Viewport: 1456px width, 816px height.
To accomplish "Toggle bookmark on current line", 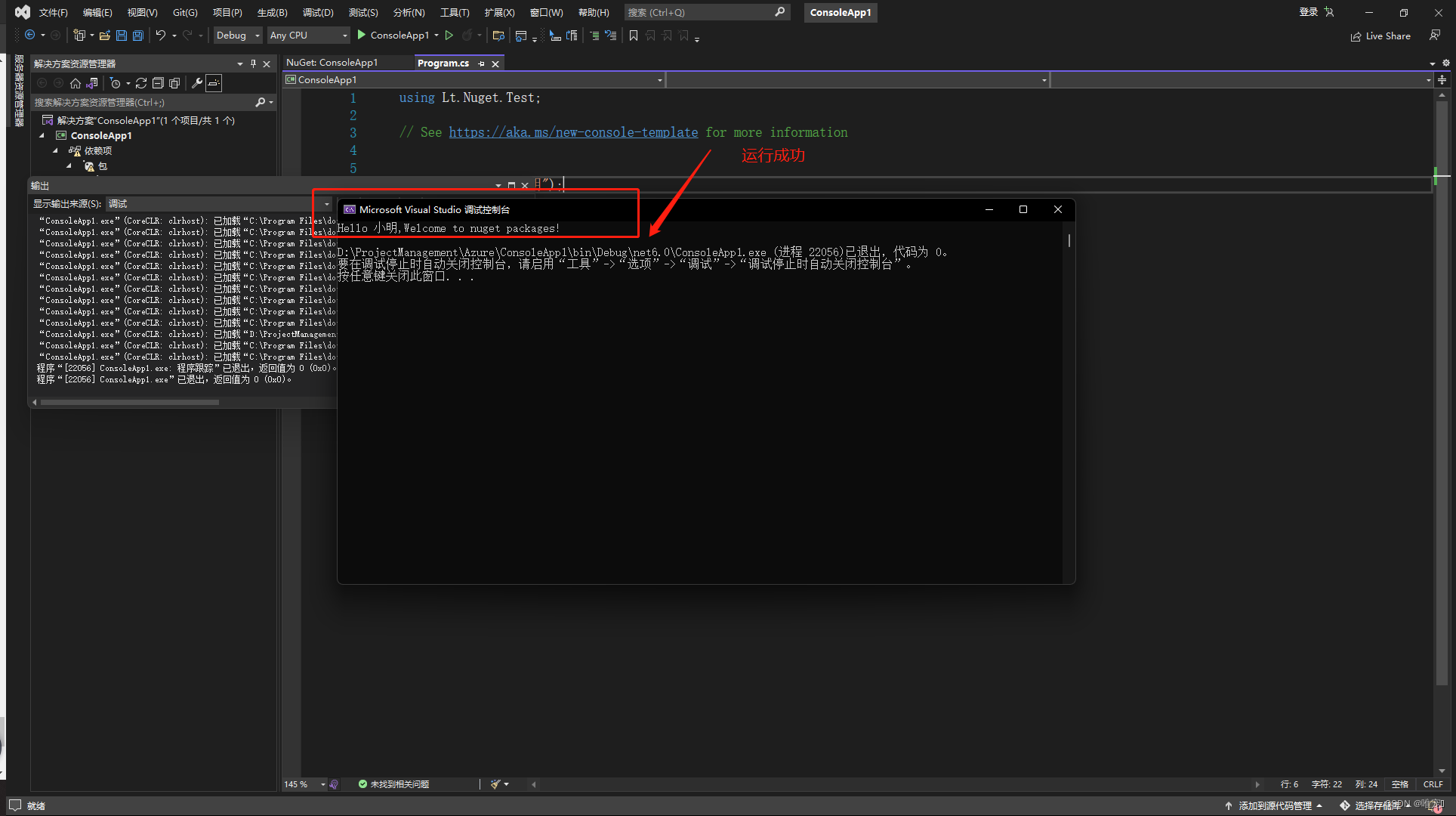I will pos(634,36).
